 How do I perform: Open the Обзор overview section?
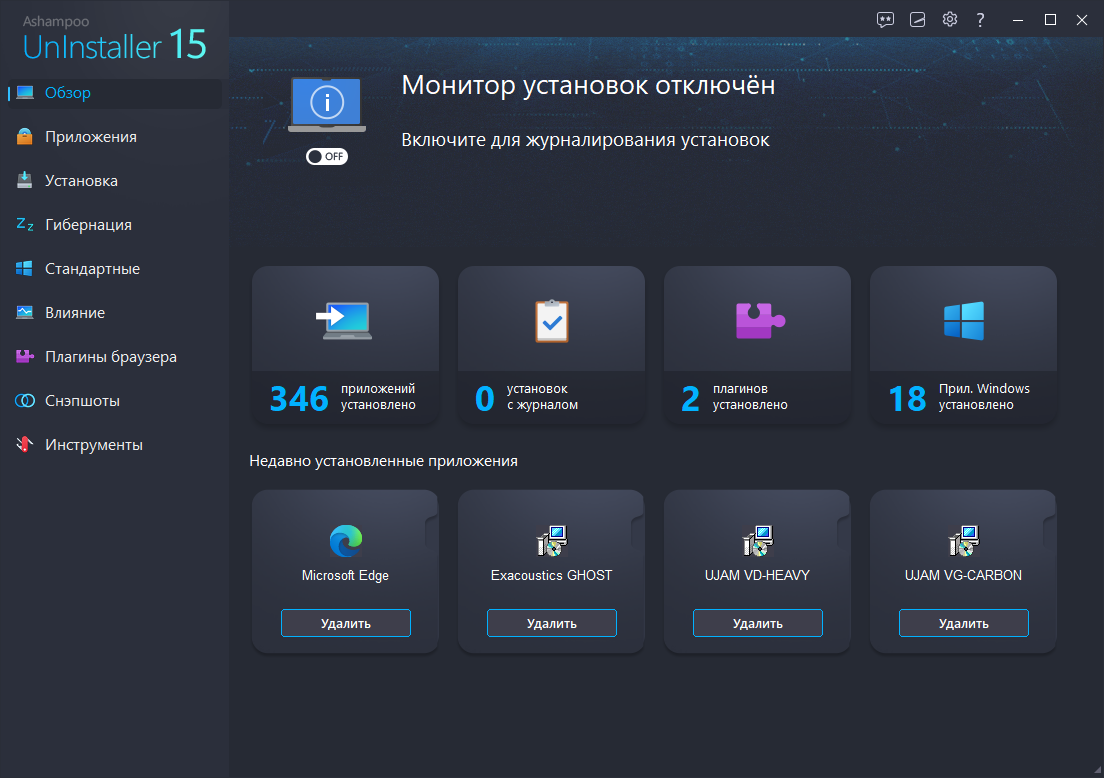pos(114,93)
